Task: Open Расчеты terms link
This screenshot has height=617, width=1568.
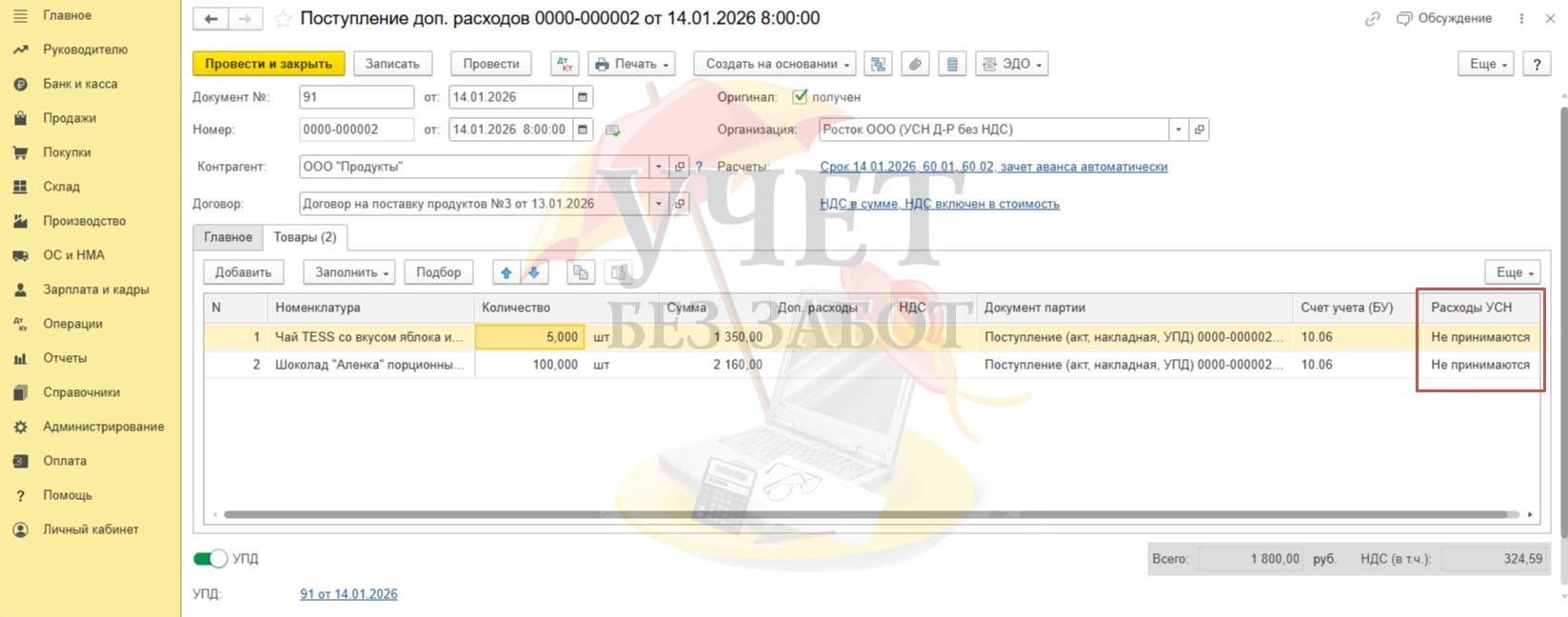Action: click(994, 167)
